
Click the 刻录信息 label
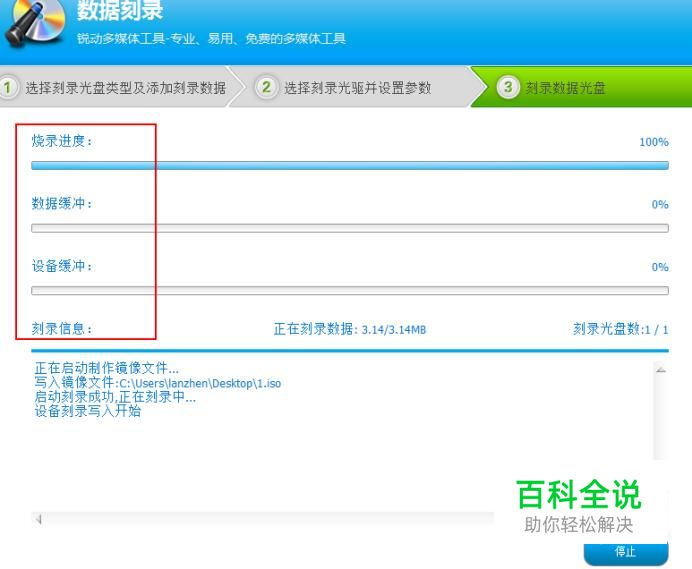tap(62, 329)
